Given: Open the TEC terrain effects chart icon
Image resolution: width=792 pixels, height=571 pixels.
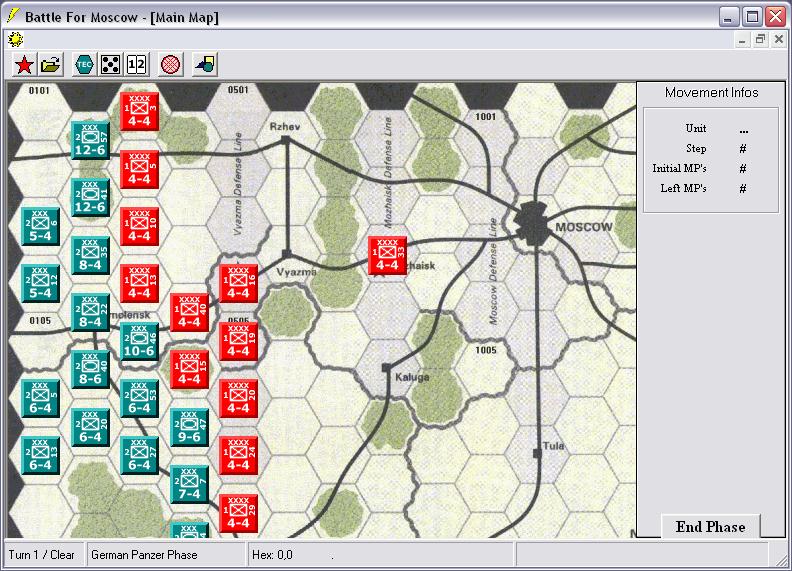Looking at the screenshot, I should click(x=84, y=65).
